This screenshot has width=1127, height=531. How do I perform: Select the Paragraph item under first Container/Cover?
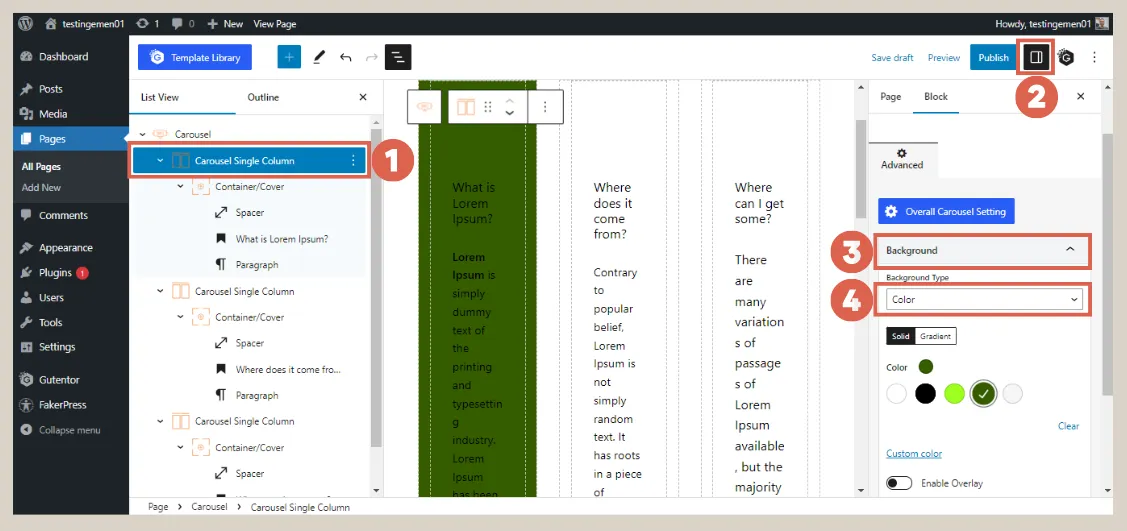(257, 265)
